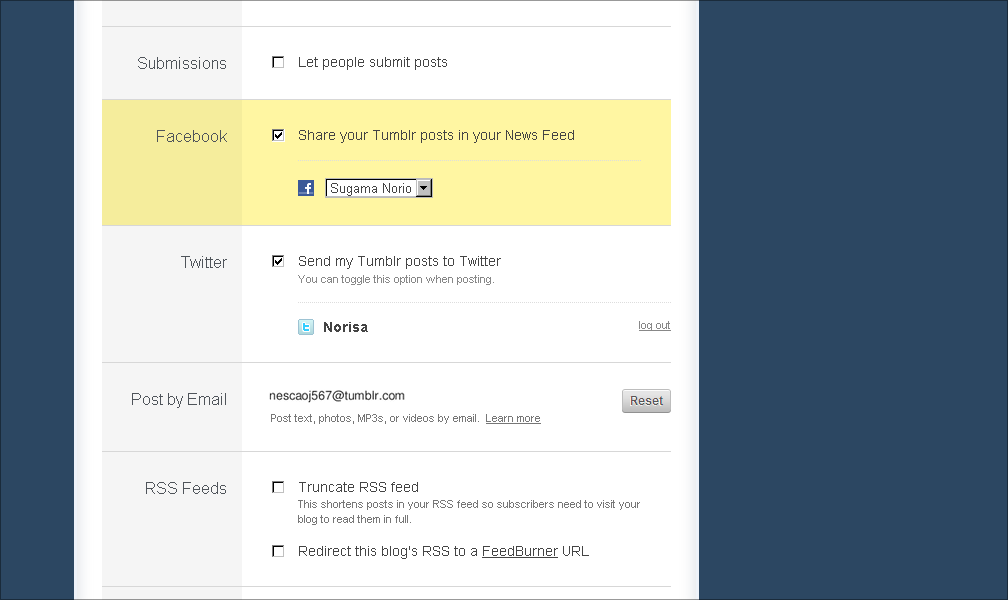
Task: Click the Twitter bird icon
Action: click(306, 327)
